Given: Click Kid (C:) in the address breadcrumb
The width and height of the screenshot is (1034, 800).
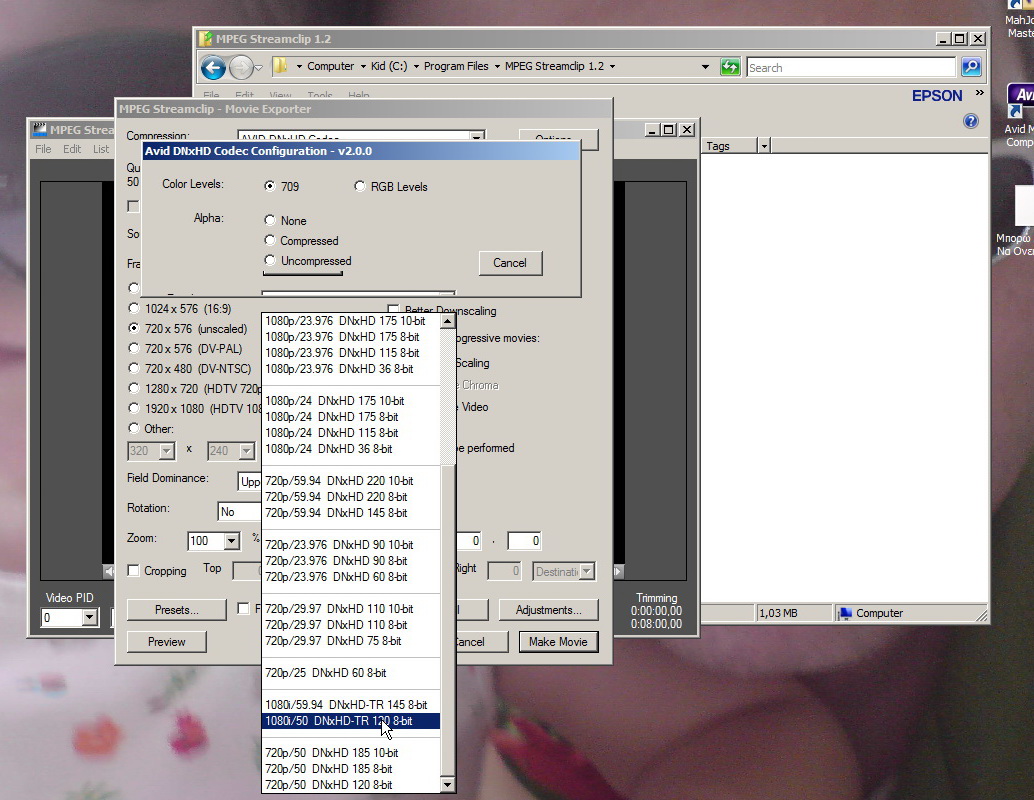Looking at the screenshot, I should (x=389, y=67).
